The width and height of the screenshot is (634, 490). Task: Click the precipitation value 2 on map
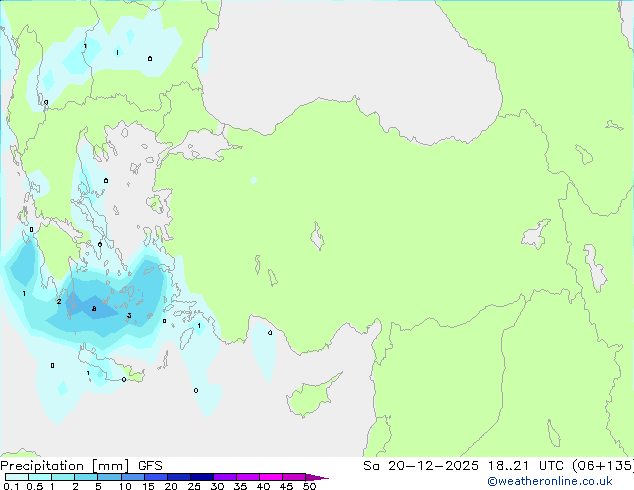coord(59,302)
